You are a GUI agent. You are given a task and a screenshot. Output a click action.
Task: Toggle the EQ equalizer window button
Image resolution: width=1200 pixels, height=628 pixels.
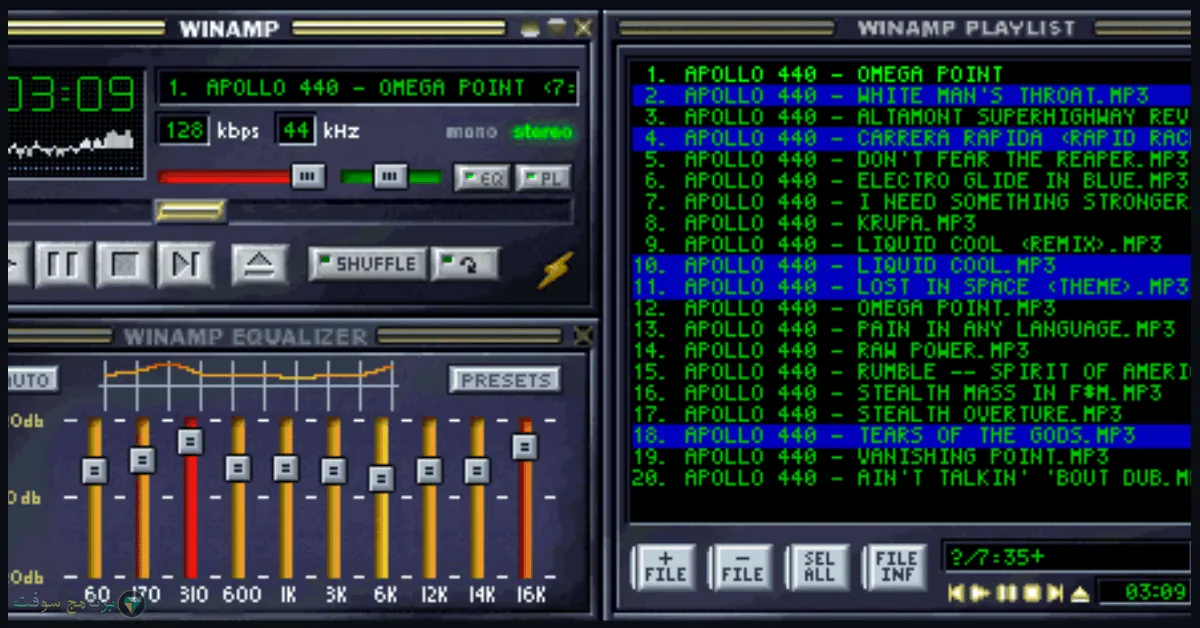click(x=482, y=178)
